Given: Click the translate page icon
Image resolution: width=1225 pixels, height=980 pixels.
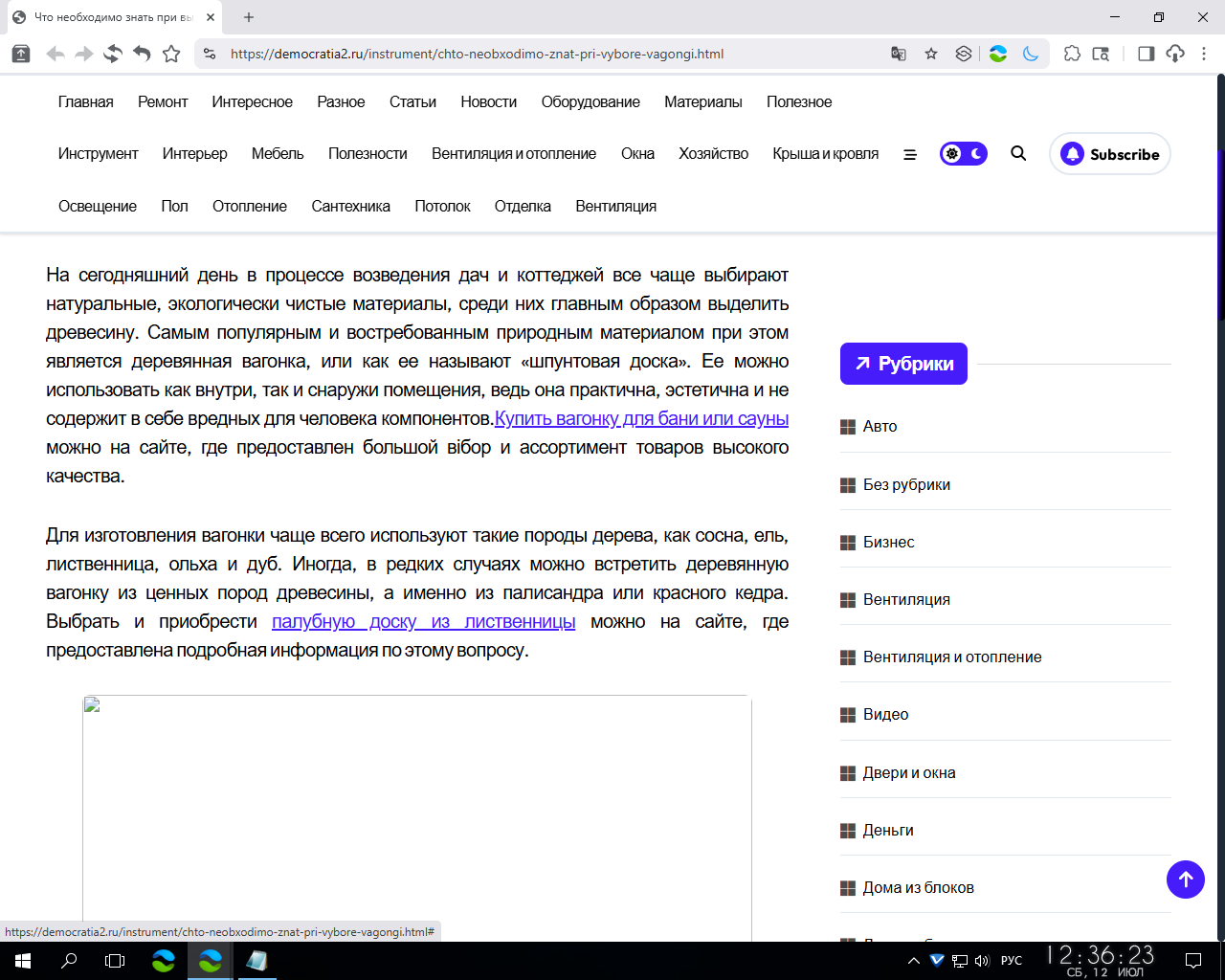Looking at the screenshot, I should point(899,54).
